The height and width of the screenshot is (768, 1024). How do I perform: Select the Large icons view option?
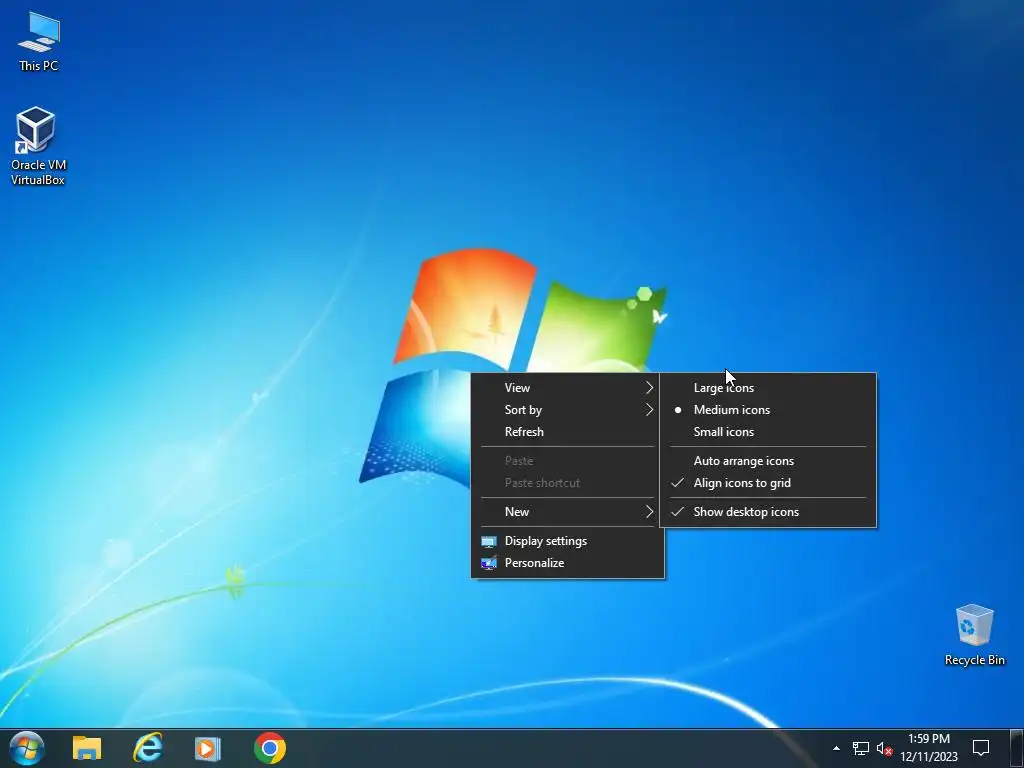click(x=768, y=388)
